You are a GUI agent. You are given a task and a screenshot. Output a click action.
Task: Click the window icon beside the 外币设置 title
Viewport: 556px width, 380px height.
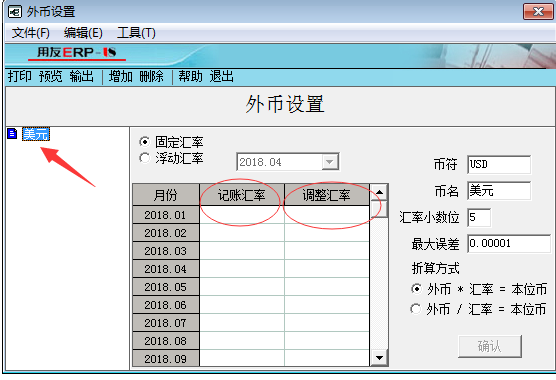(x=15, y=12)
